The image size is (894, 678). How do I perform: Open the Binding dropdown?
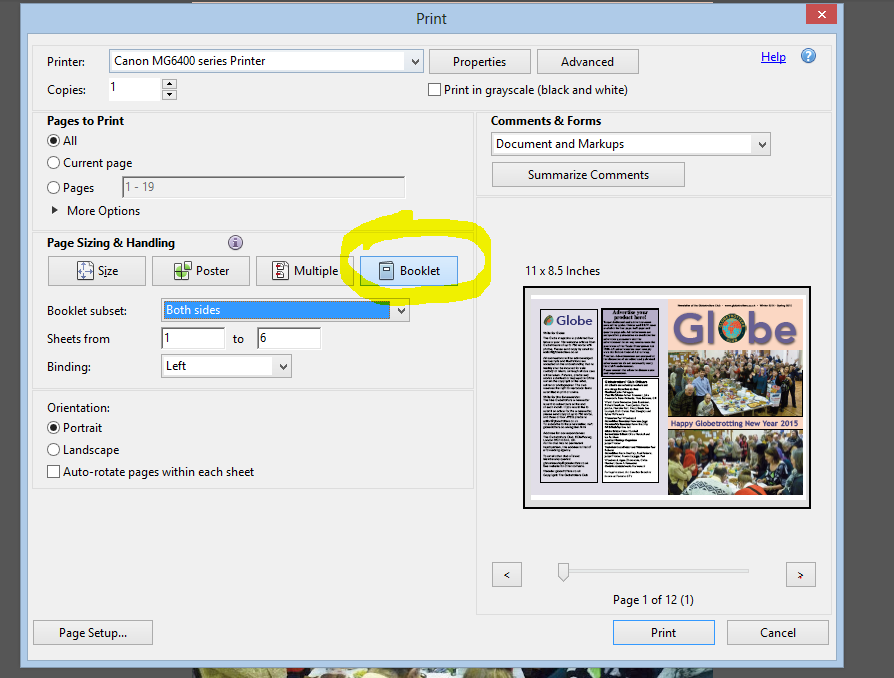click(283, 366)
